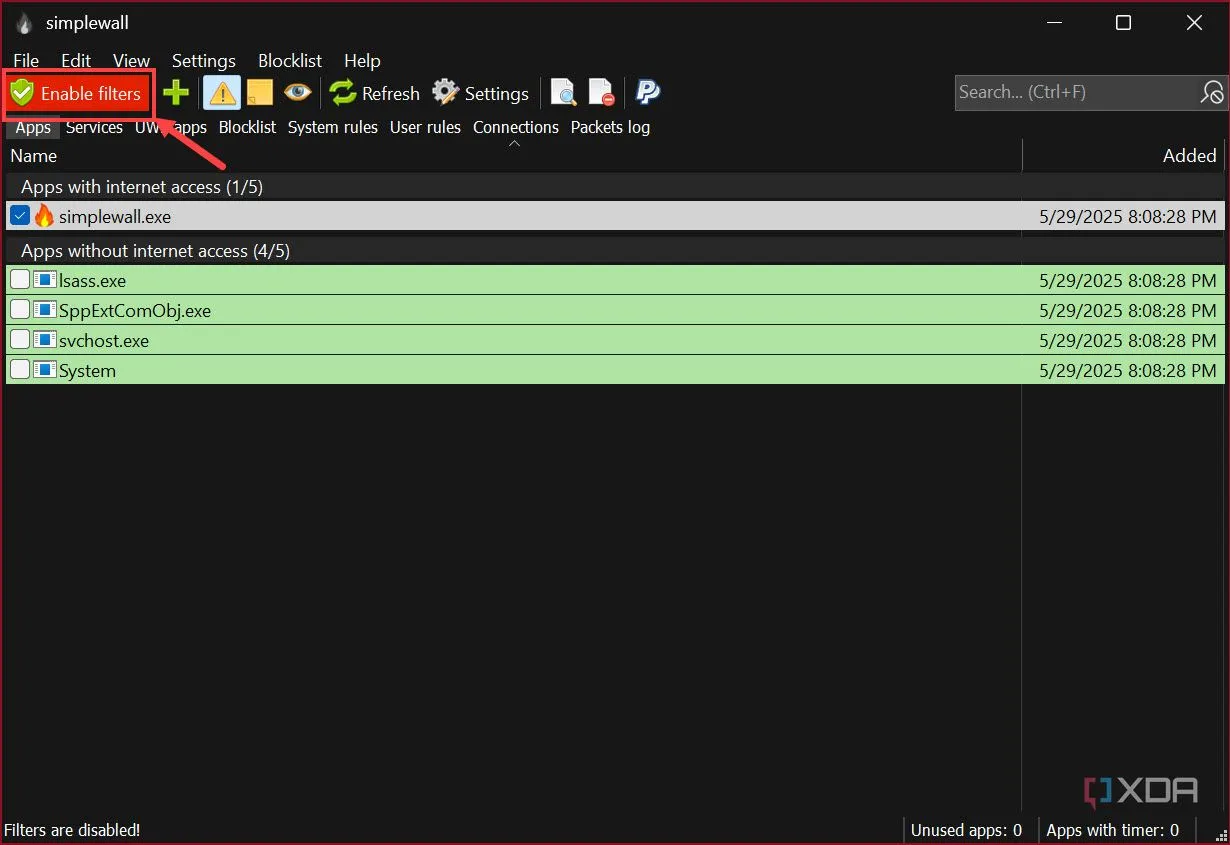The width and height of the screenshot is (1230, 845).
Task: Switch to the User rules tab
Action: pos(425,127)
